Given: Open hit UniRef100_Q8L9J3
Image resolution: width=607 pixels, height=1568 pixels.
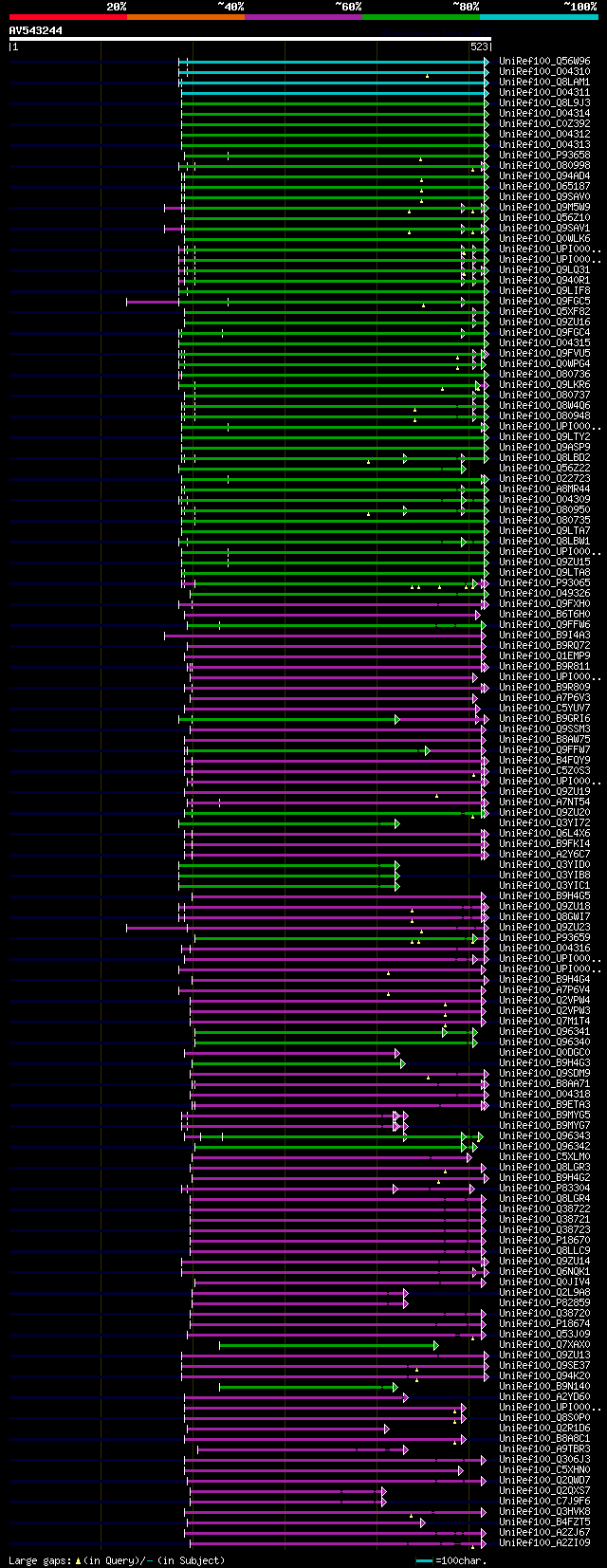Looking at the screenshot, I should (x=544, y=102).
